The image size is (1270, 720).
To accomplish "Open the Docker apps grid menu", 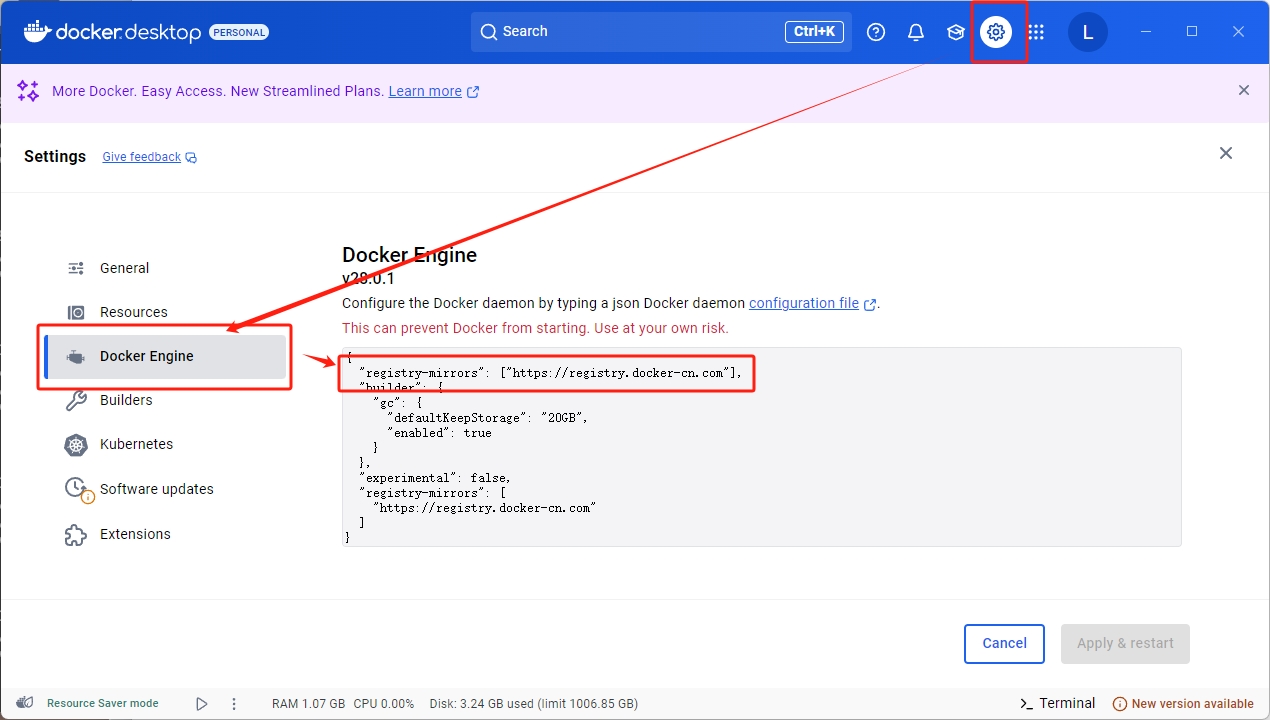I will tap(1036, 32).
